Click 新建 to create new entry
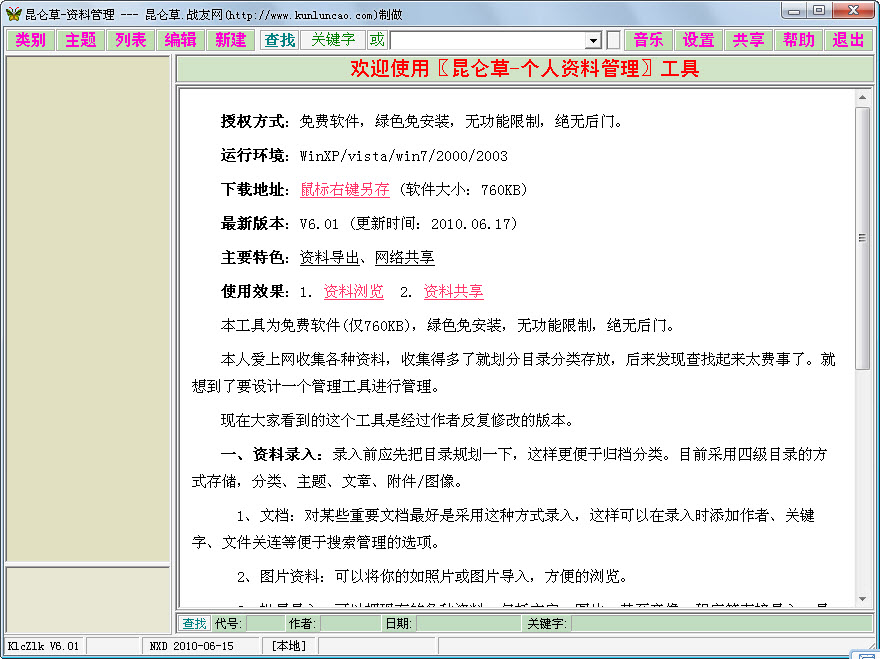Image resolution: width=880 pixels, height=659 pixels. pyautogui.click(x=231, y=40)
